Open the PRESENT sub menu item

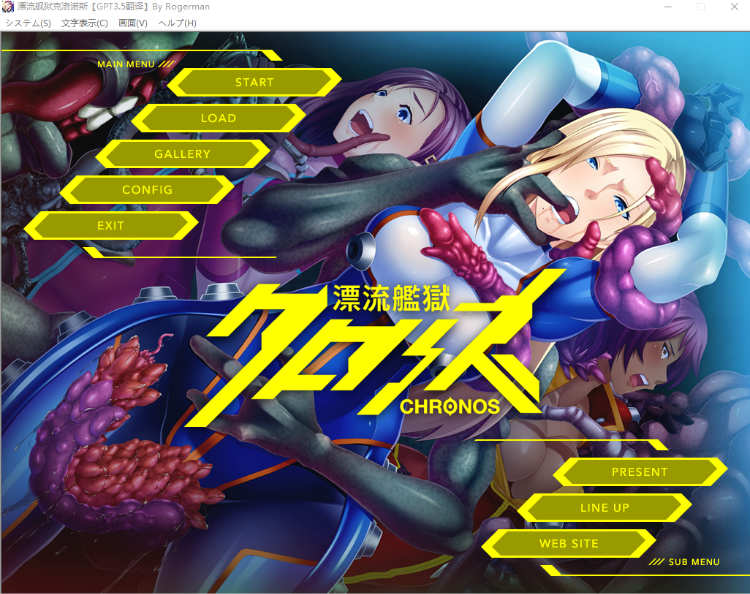point(640,472)
